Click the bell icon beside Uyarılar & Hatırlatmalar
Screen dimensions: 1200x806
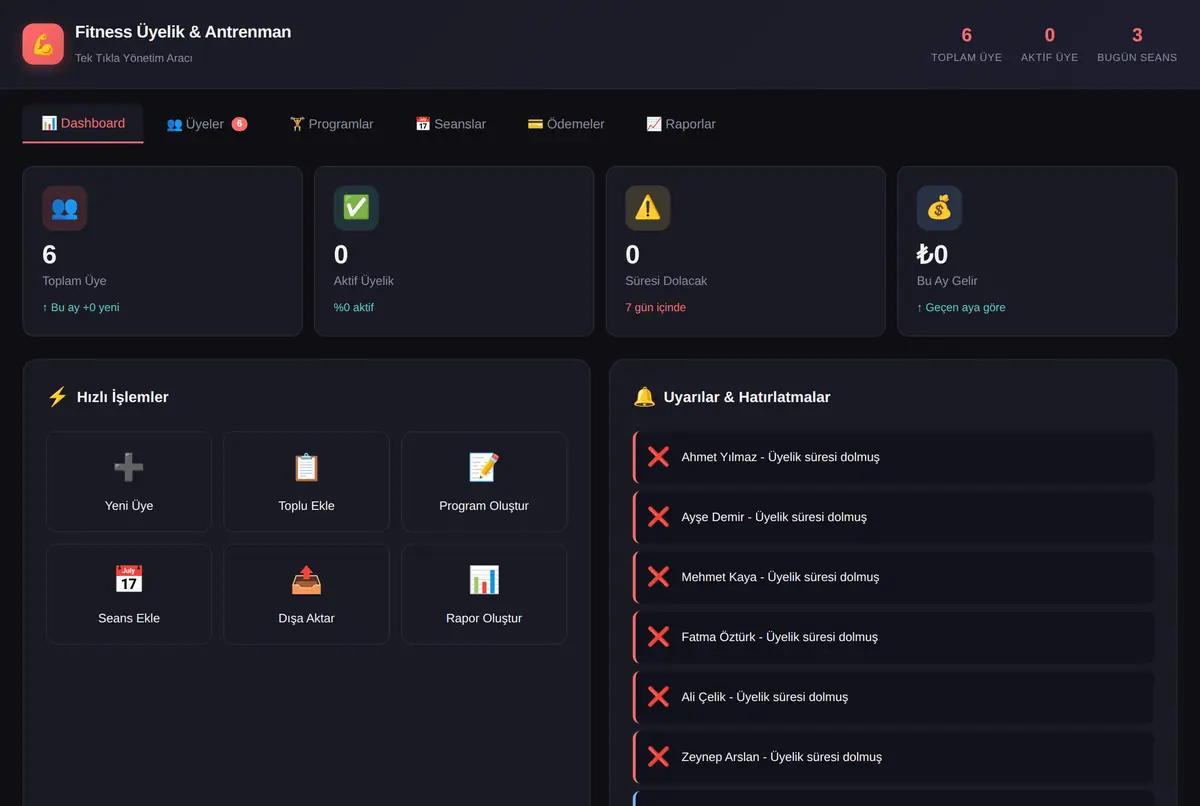click(644, 397)
